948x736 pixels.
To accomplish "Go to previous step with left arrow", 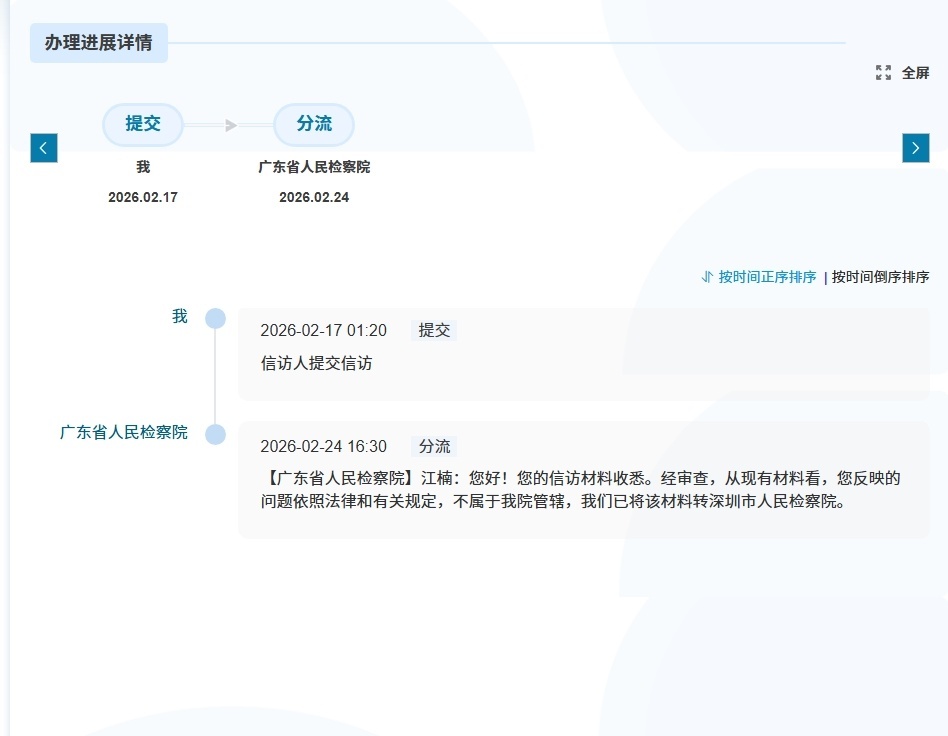I will click(44, 148).
